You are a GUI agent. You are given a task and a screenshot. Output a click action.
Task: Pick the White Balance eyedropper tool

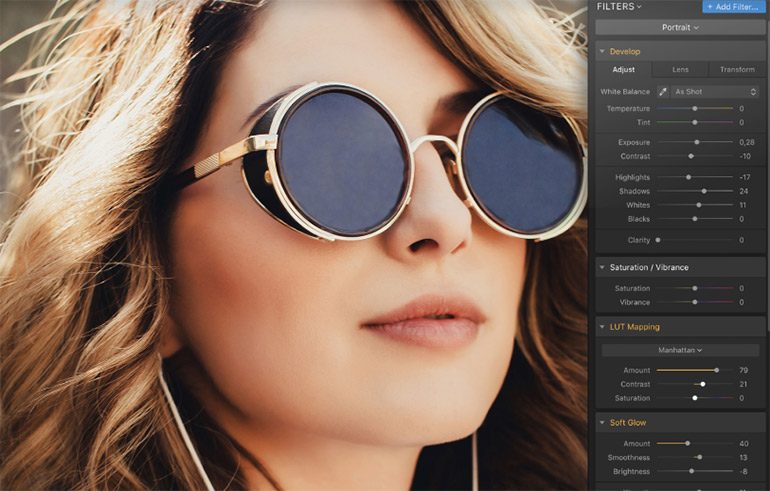[x=662, y=92]
